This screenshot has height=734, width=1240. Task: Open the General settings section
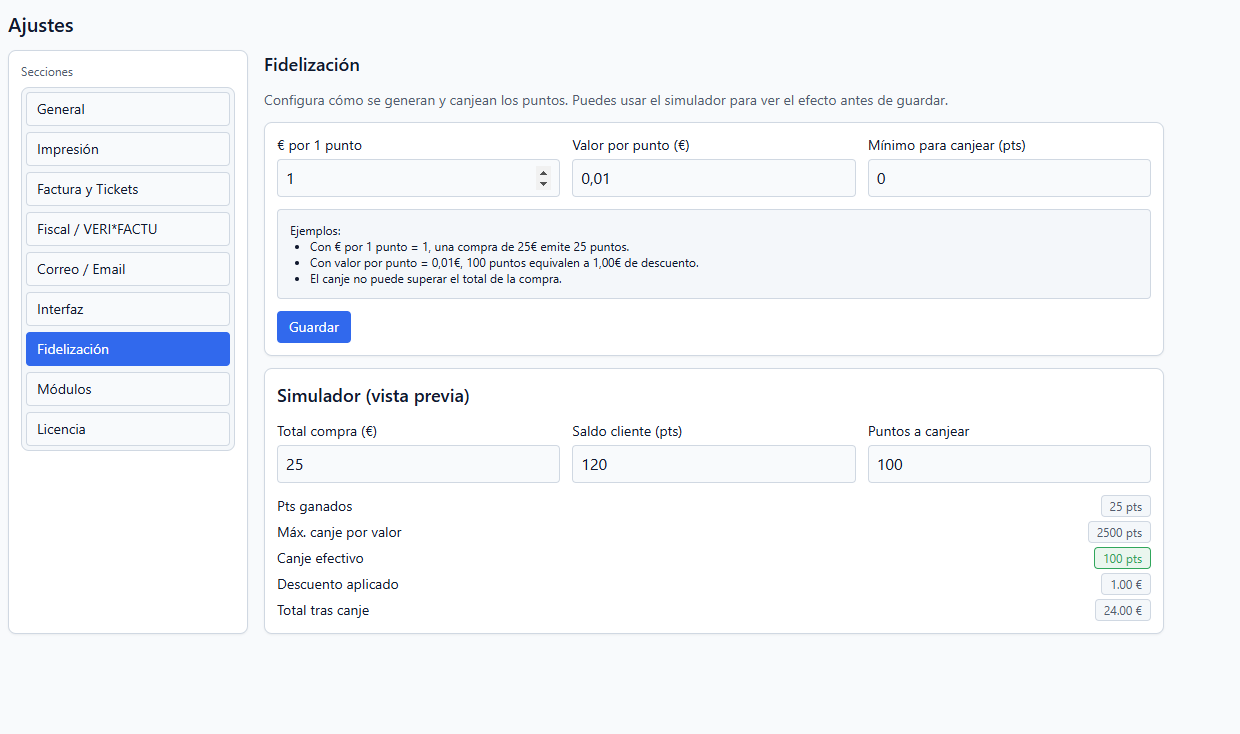point(128,109)
